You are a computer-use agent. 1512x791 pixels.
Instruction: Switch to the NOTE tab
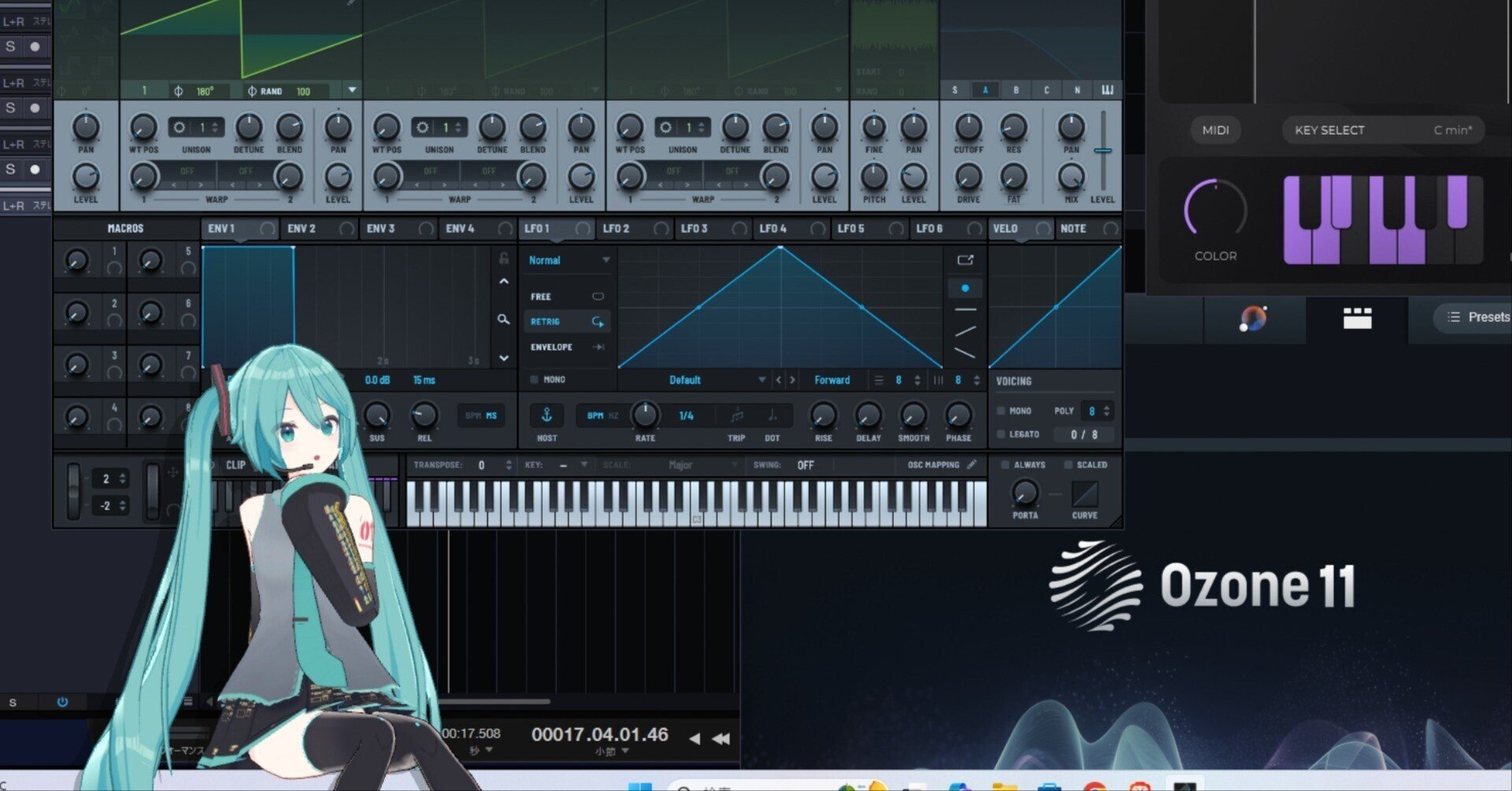coord(1088,228)
